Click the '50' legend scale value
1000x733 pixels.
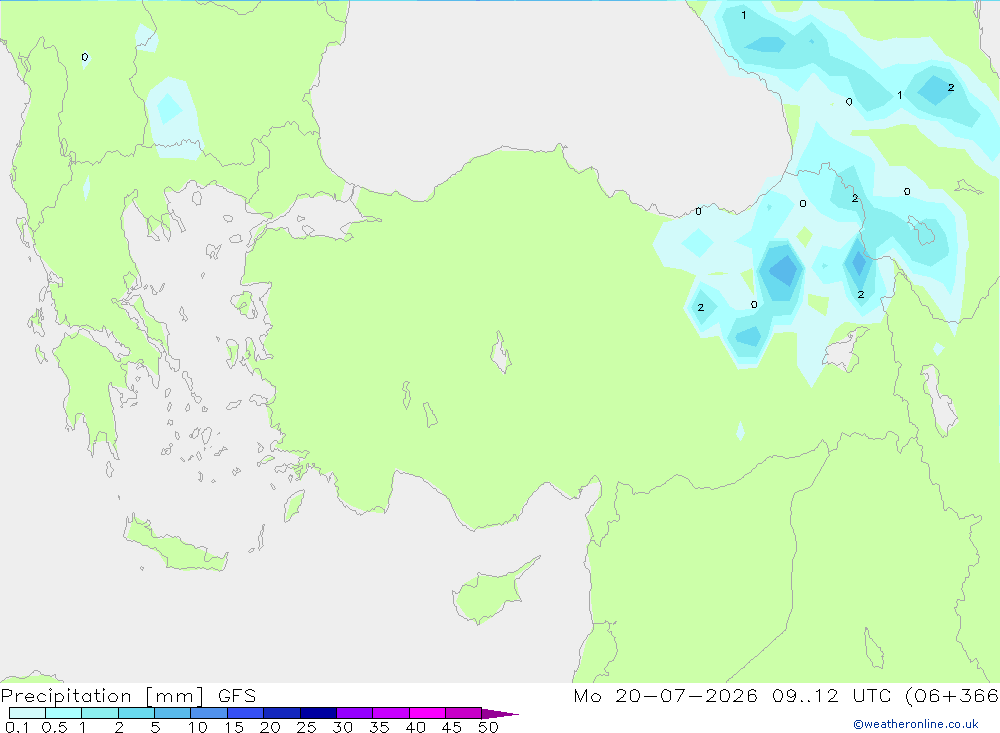coord(488,727)
